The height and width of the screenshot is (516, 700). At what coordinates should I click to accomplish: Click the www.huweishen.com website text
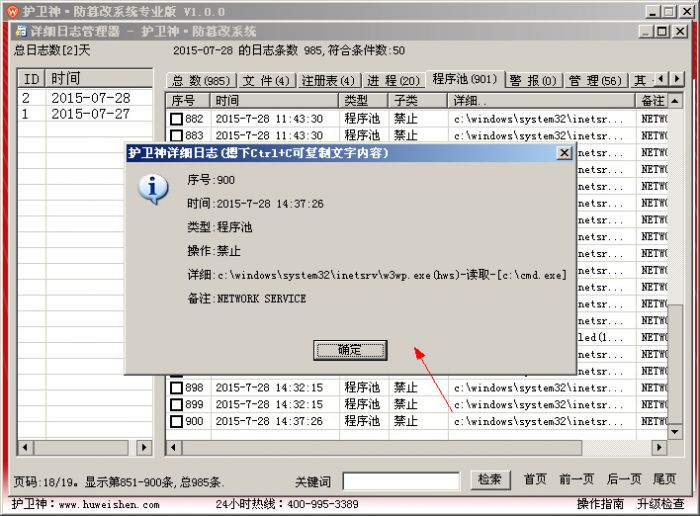pyautogui.click(x=109, y=505)
